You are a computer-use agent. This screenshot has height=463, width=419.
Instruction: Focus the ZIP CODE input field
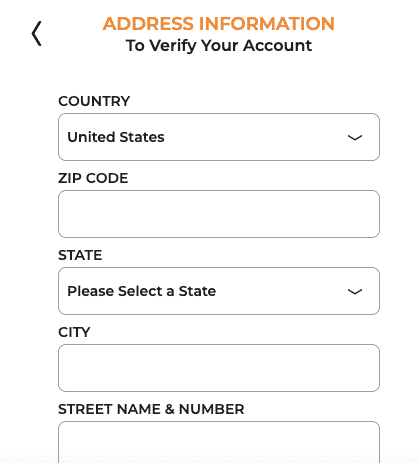click(219, 214)
